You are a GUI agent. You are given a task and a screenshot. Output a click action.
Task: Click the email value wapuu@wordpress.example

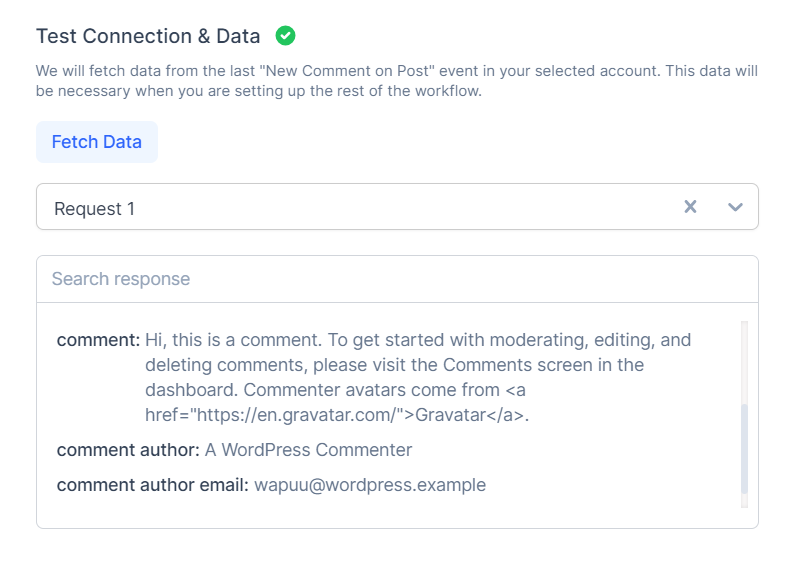370,485
